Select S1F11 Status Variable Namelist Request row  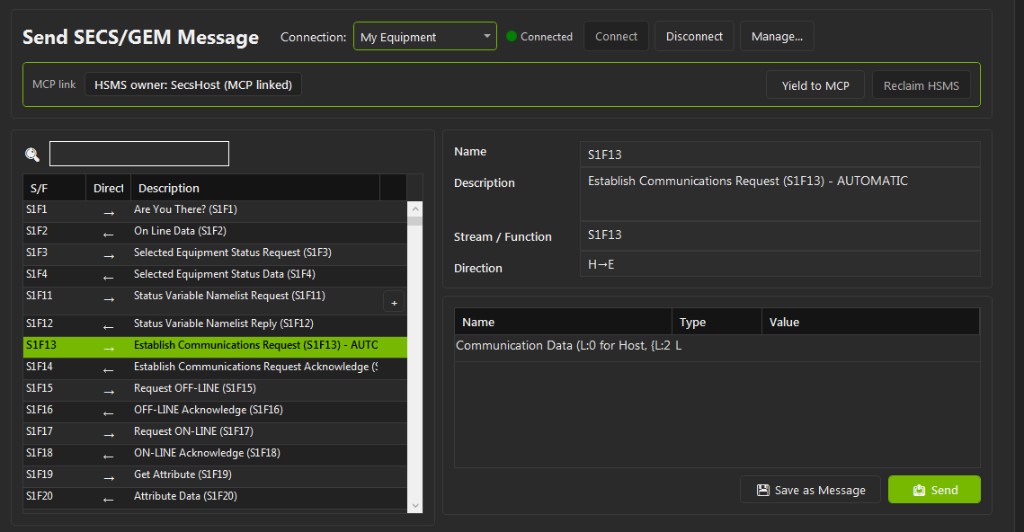click(x=215, y=301)
